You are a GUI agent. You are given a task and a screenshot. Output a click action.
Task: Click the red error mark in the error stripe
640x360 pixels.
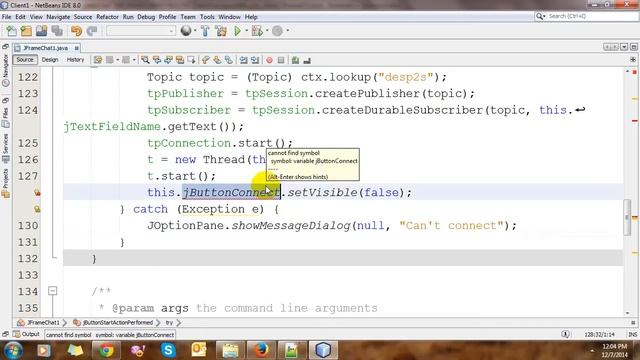(635, 121)
